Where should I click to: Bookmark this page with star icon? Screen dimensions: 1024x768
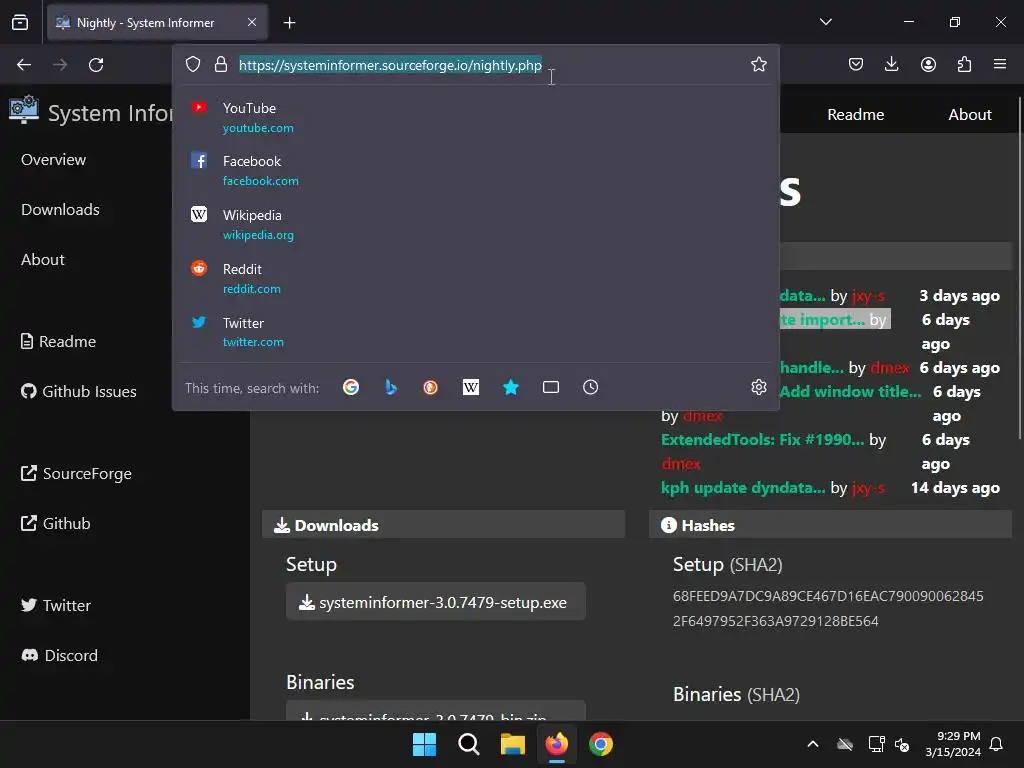coord(758,64)
